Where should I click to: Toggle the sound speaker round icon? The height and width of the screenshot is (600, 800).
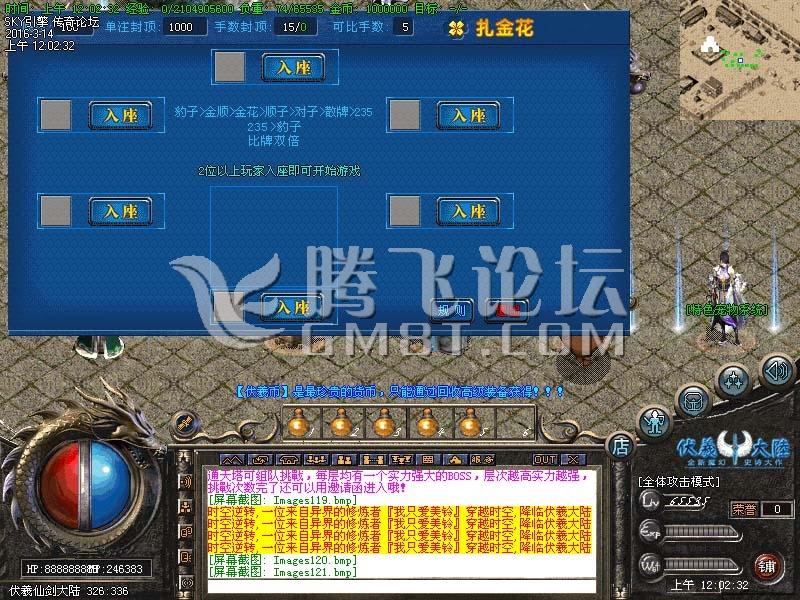click(776, 371)
